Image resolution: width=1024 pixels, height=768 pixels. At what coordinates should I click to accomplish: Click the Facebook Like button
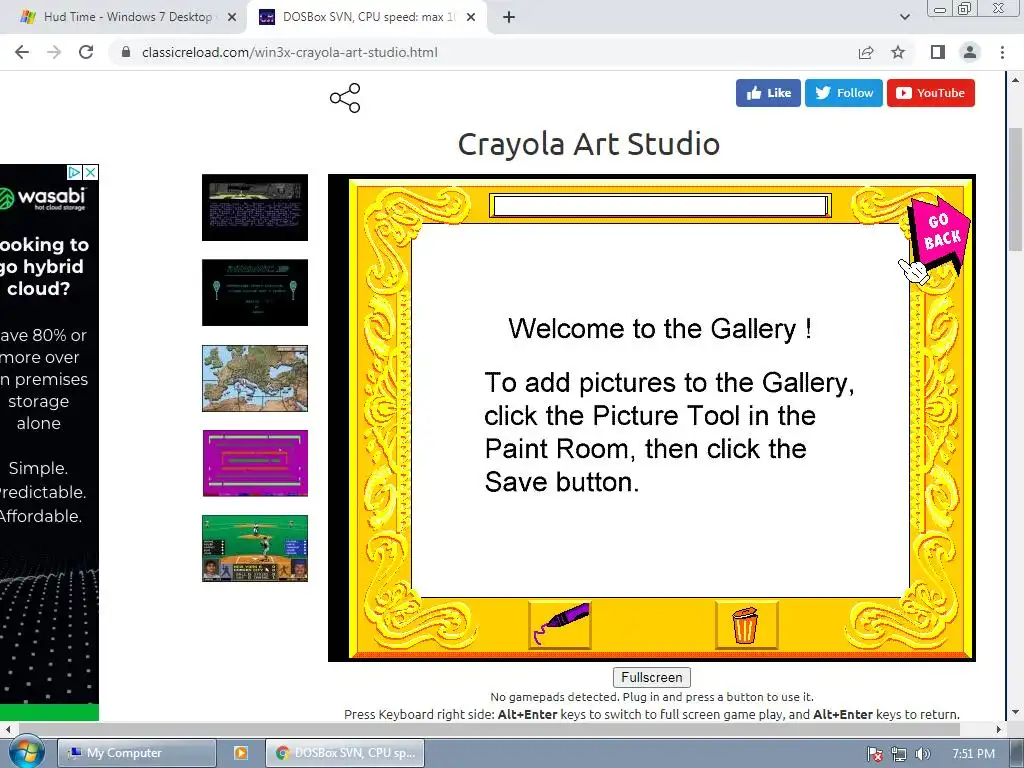768,93
